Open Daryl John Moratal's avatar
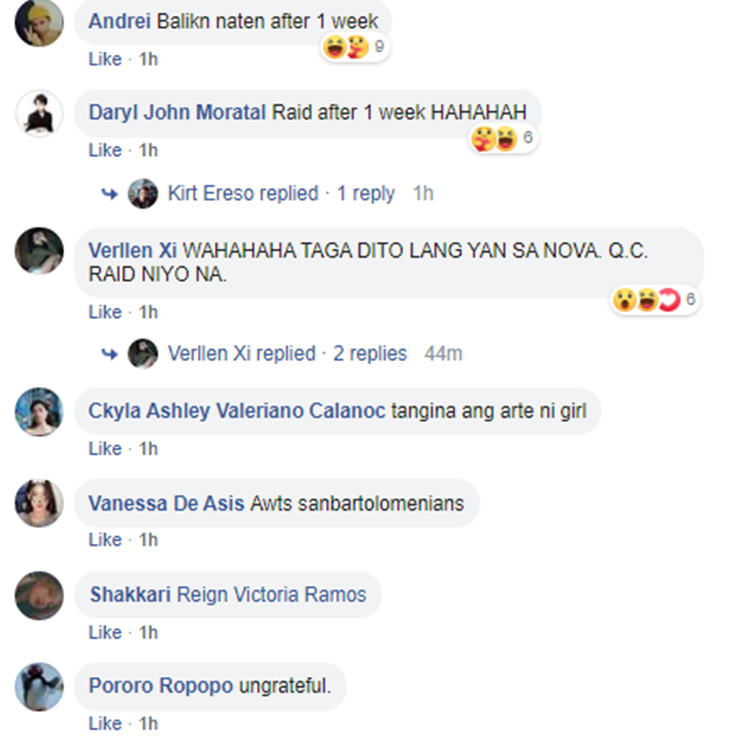The height and width of the screenshot is (742, 750). coord(39,113)
